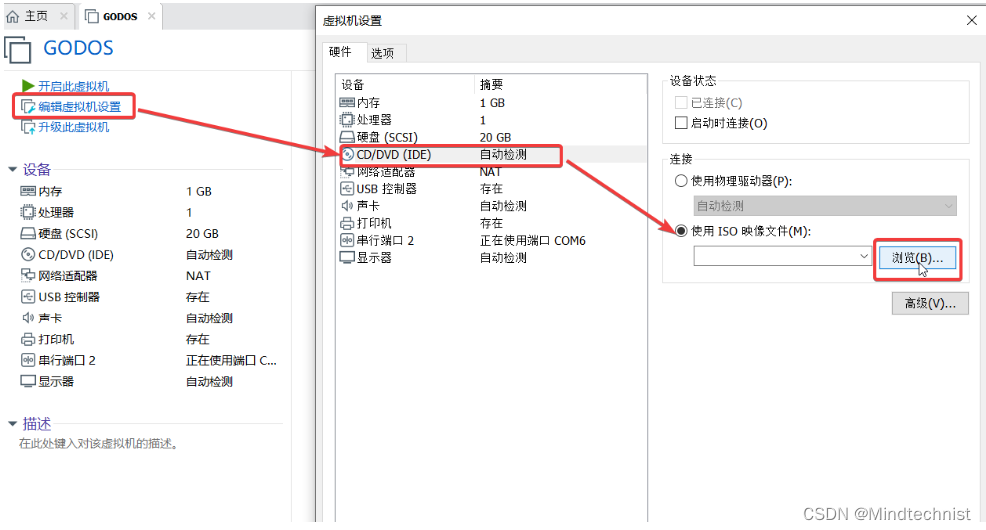Enable the 启动时连接(O) checkbox
Screen dimensions: 986x530
point(680,123)
